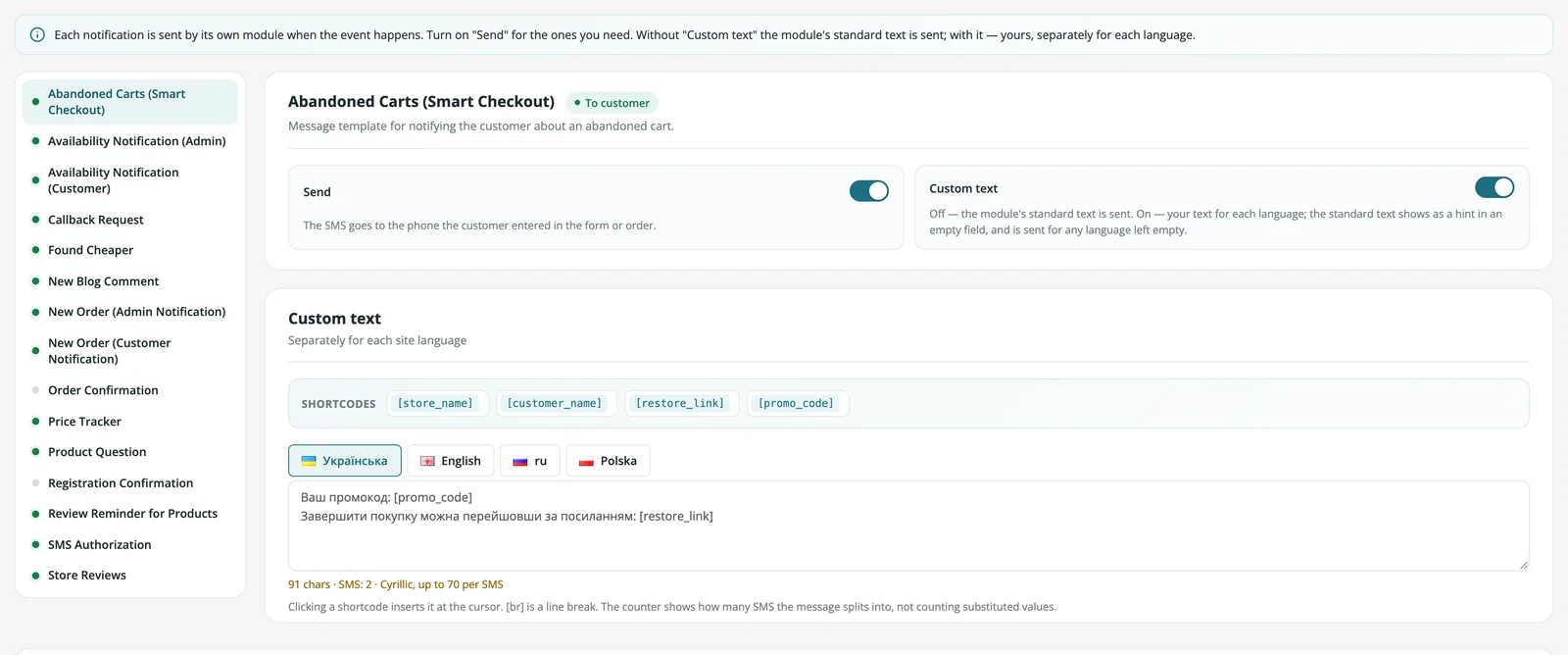
Task: Insert the [restore_link] shortcode
Action: (x=680, y=403)
